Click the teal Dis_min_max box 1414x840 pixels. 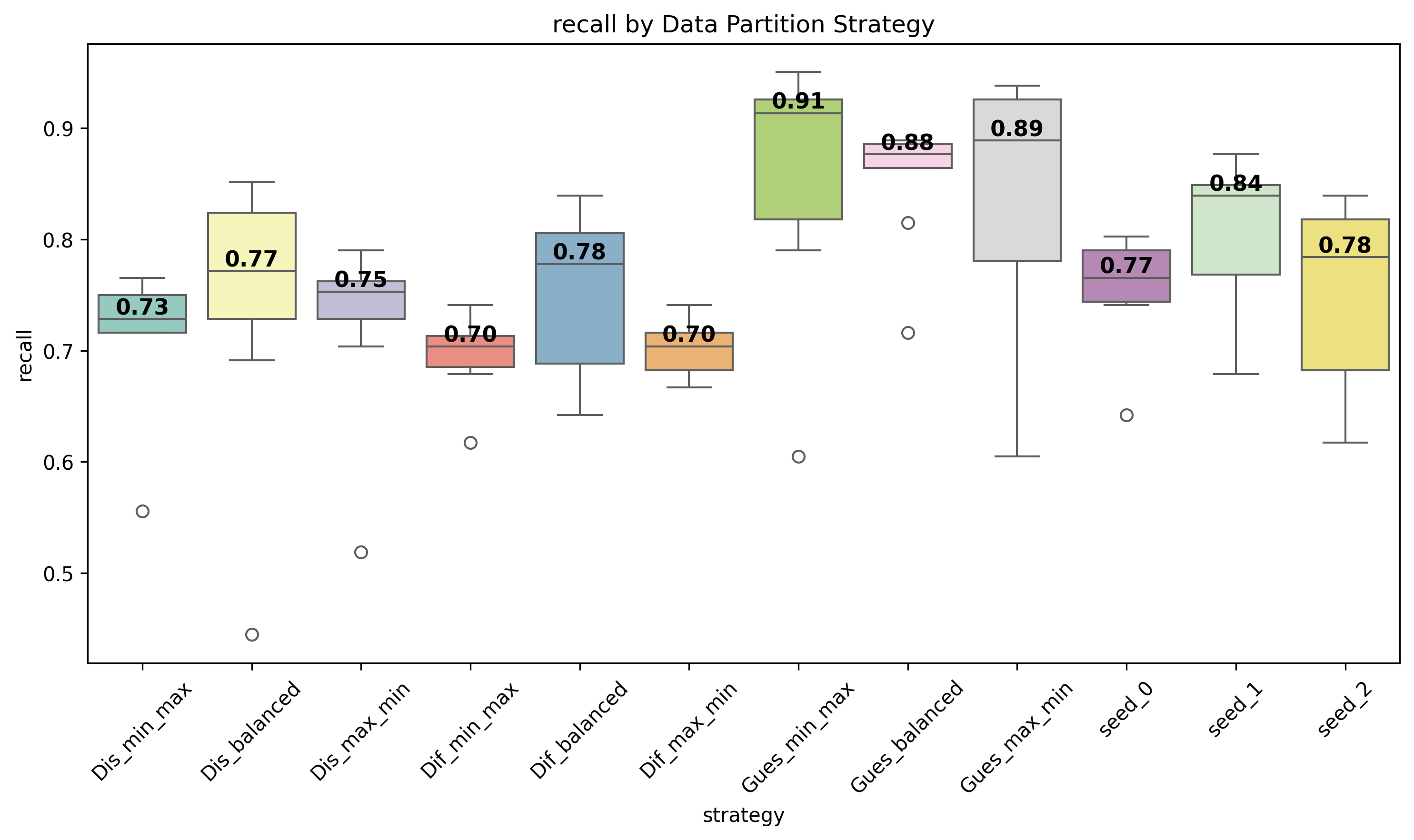coord(142,326)
